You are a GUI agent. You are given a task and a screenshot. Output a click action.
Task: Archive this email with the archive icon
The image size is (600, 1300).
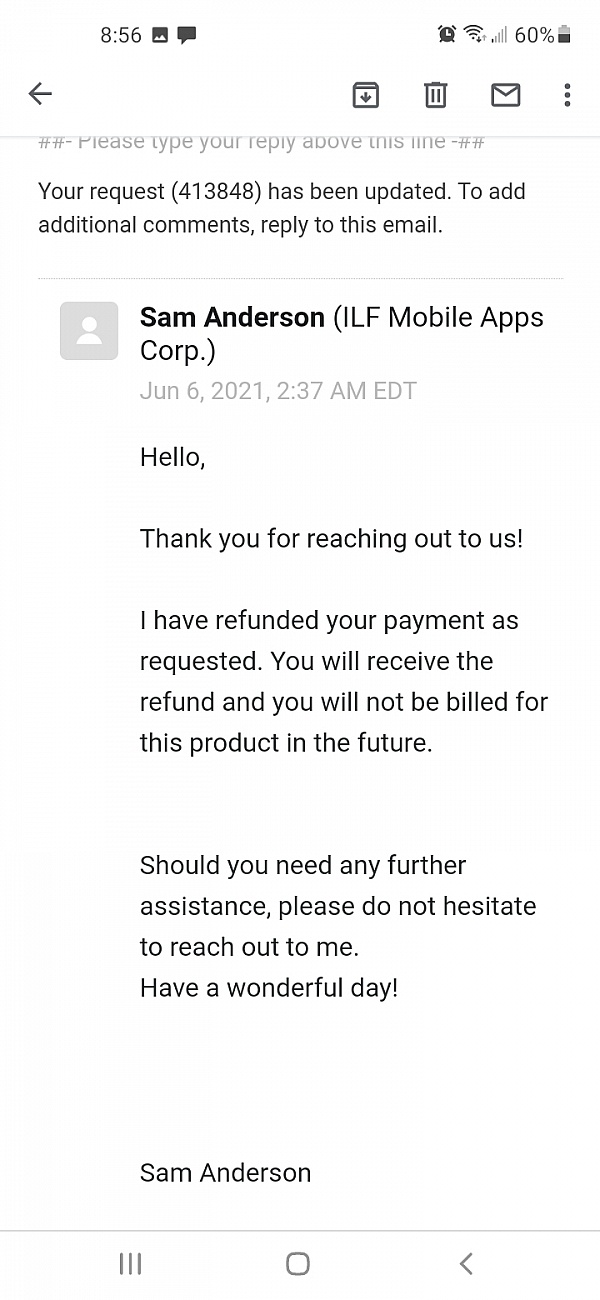[x=366, y=95]
